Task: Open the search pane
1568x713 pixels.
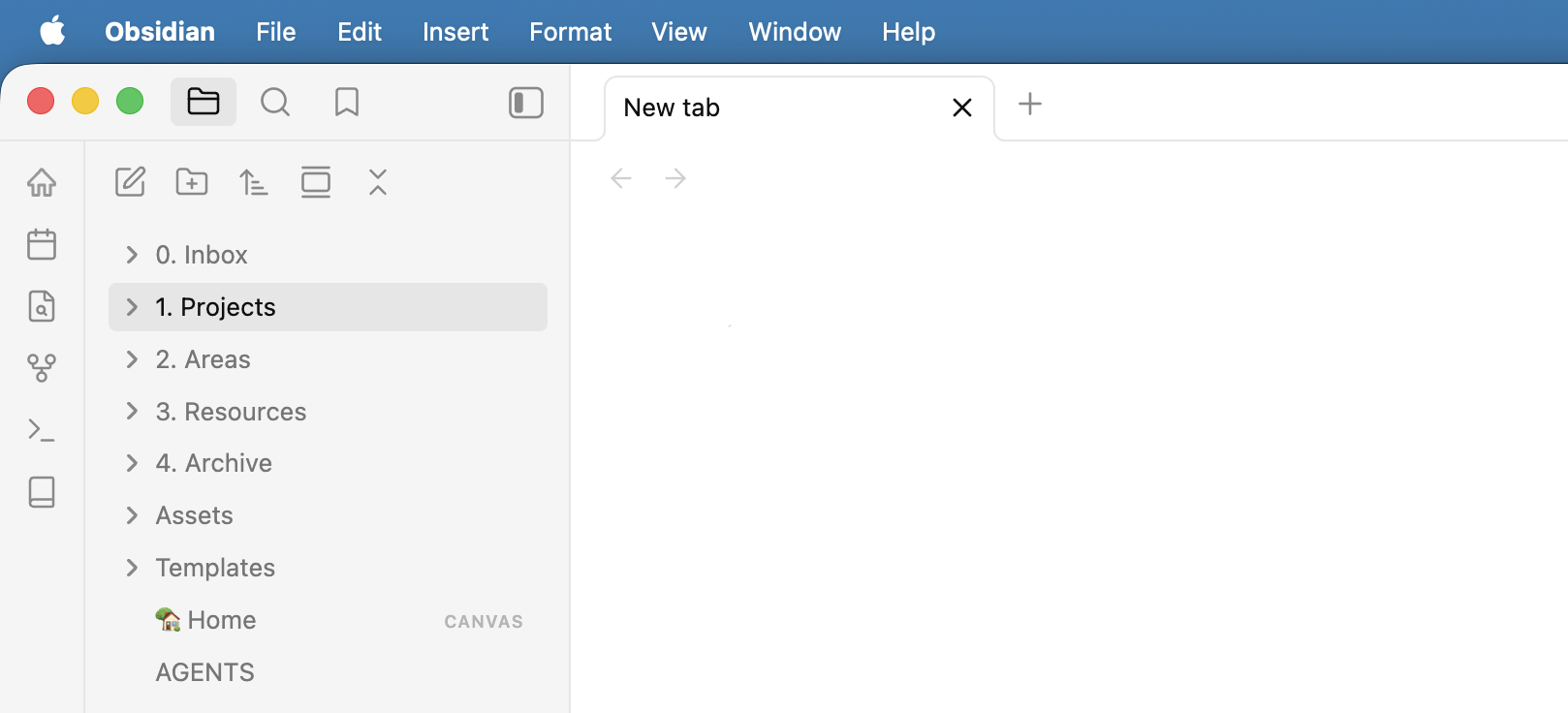Action: tap(275, 102)
